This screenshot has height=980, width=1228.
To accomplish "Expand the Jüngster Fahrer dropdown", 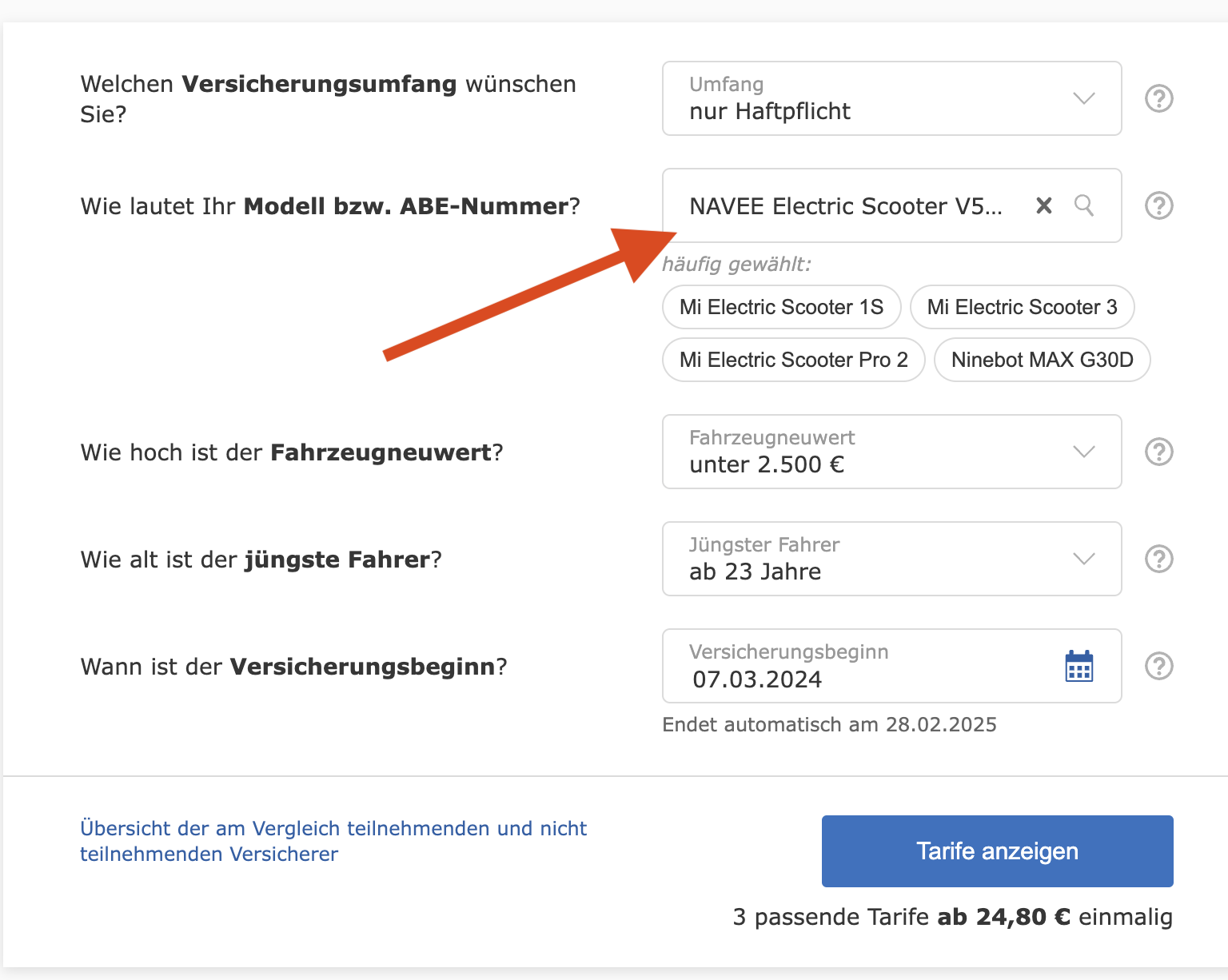I will click(x=891, y=559).
